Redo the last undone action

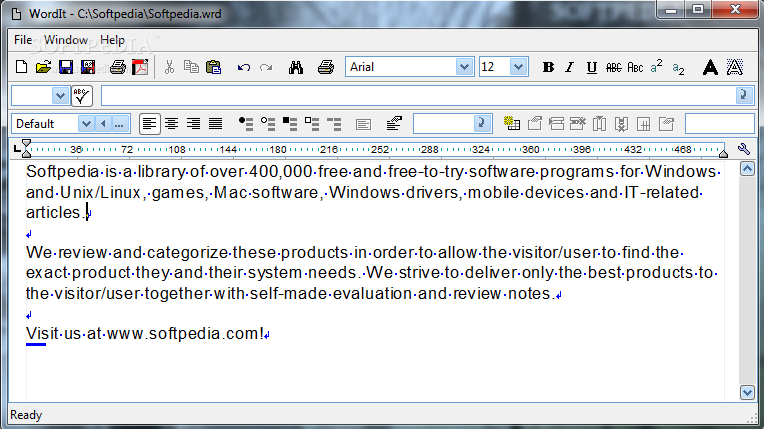pyautogui.click(x=266, y=67)
